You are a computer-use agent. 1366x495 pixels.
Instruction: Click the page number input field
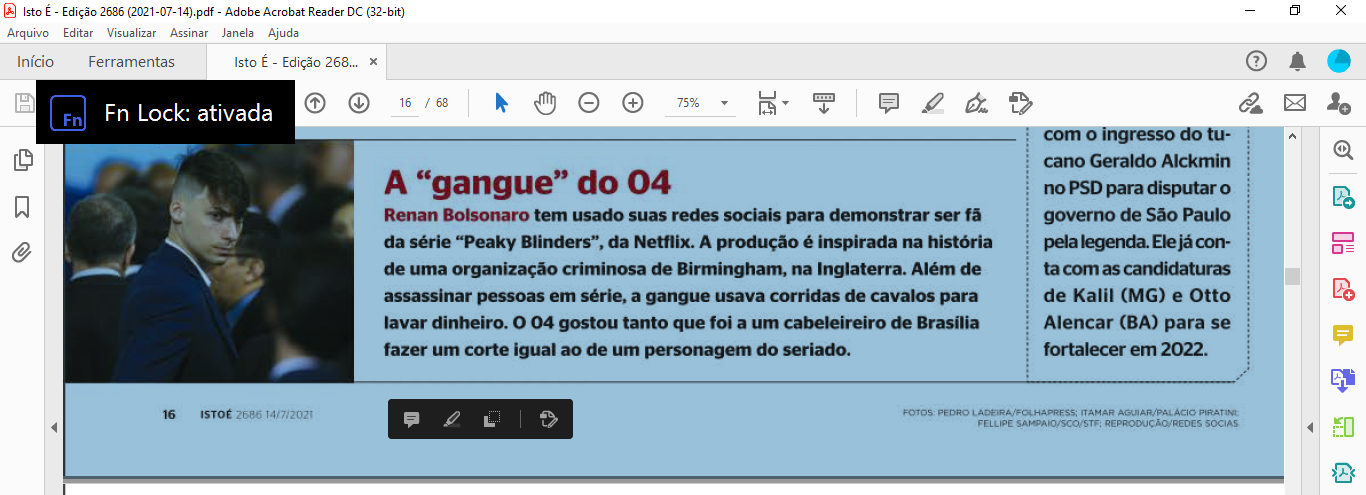[x=405, y=103]
